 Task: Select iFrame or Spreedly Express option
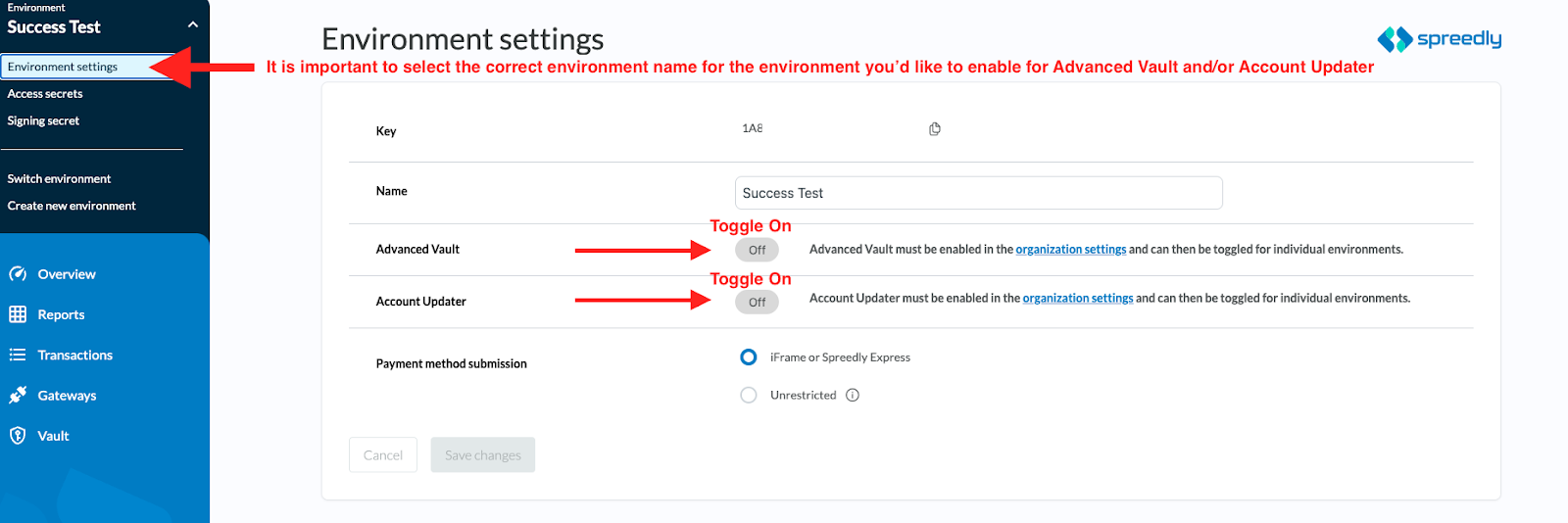[749, 357]
